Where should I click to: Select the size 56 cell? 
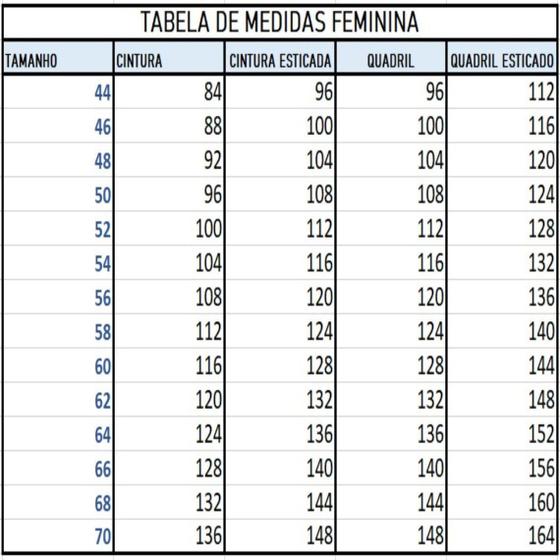58,297
